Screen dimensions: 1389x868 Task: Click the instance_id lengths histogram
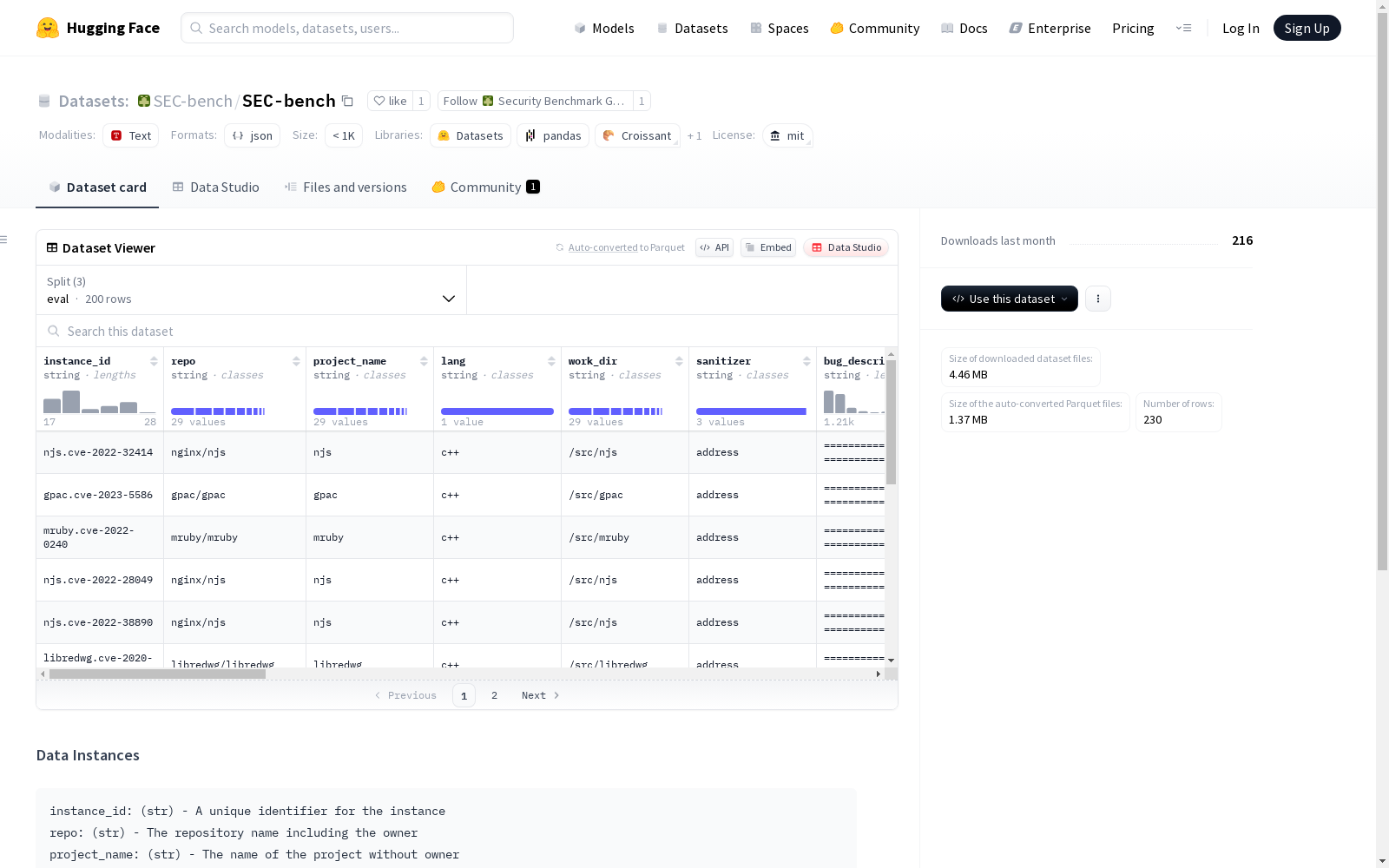(x=100, y=402)
